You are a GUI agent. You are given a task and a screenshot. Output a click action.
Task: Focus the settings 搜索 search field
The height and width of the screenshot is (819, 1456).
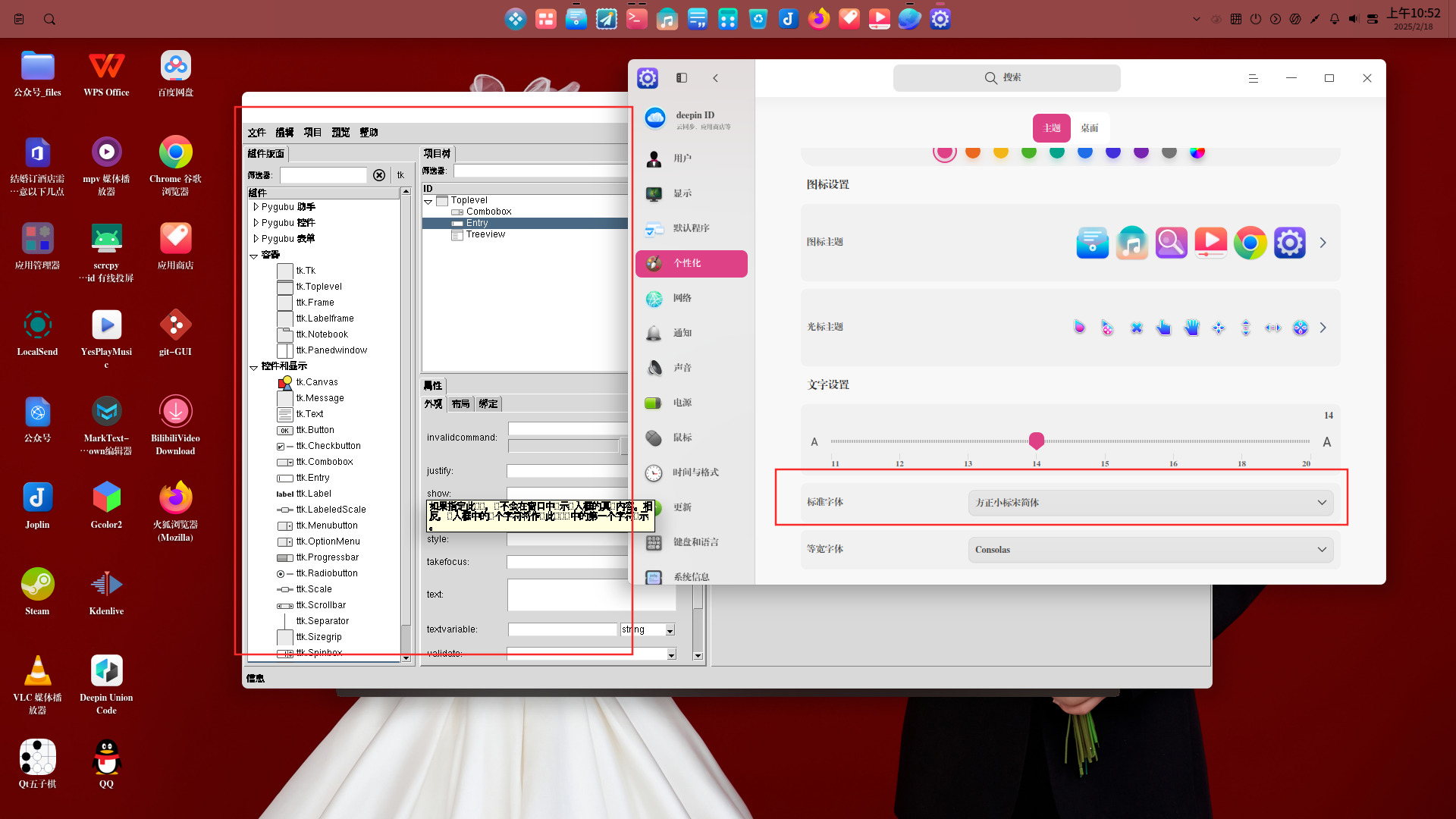coord(1006,78)
